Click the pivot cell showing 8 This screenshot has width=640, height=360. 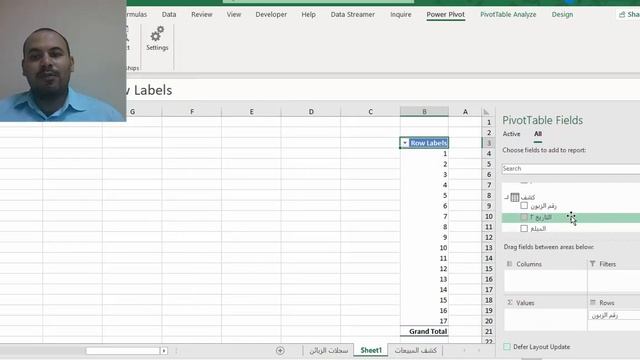pos(424,227)
